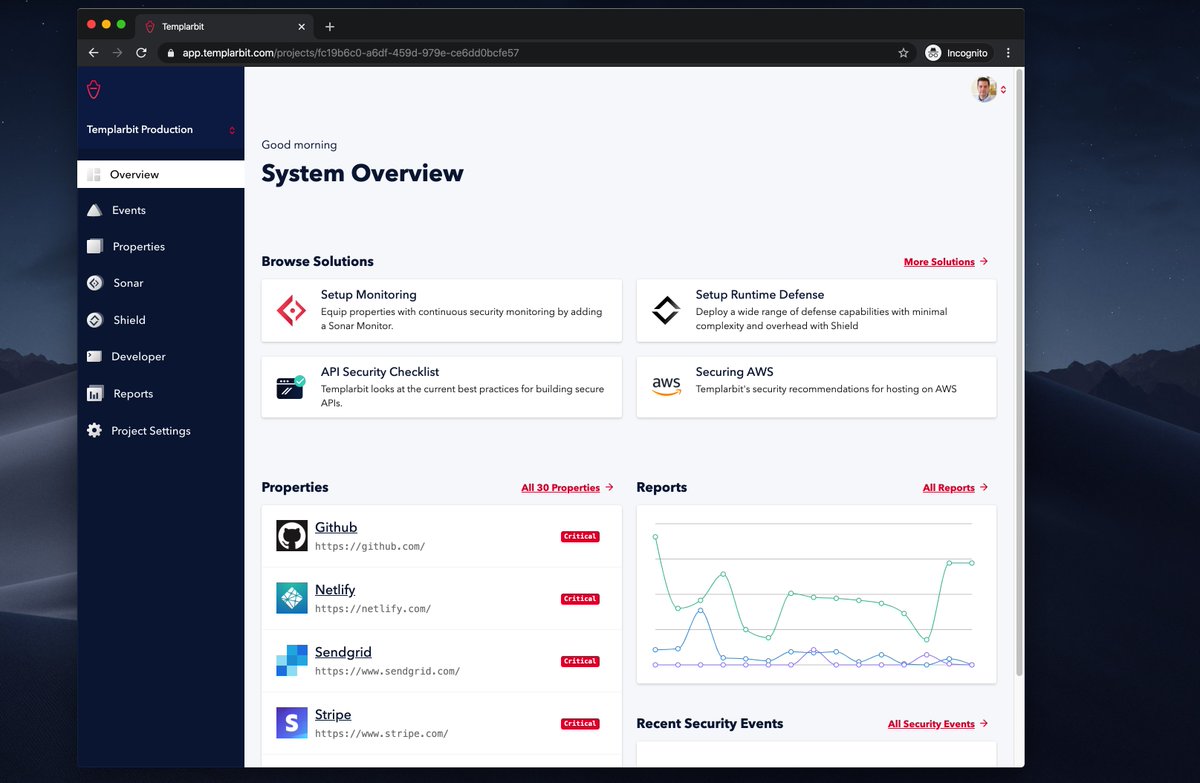Click the AWS logo icon

click(x=666, y=387)
